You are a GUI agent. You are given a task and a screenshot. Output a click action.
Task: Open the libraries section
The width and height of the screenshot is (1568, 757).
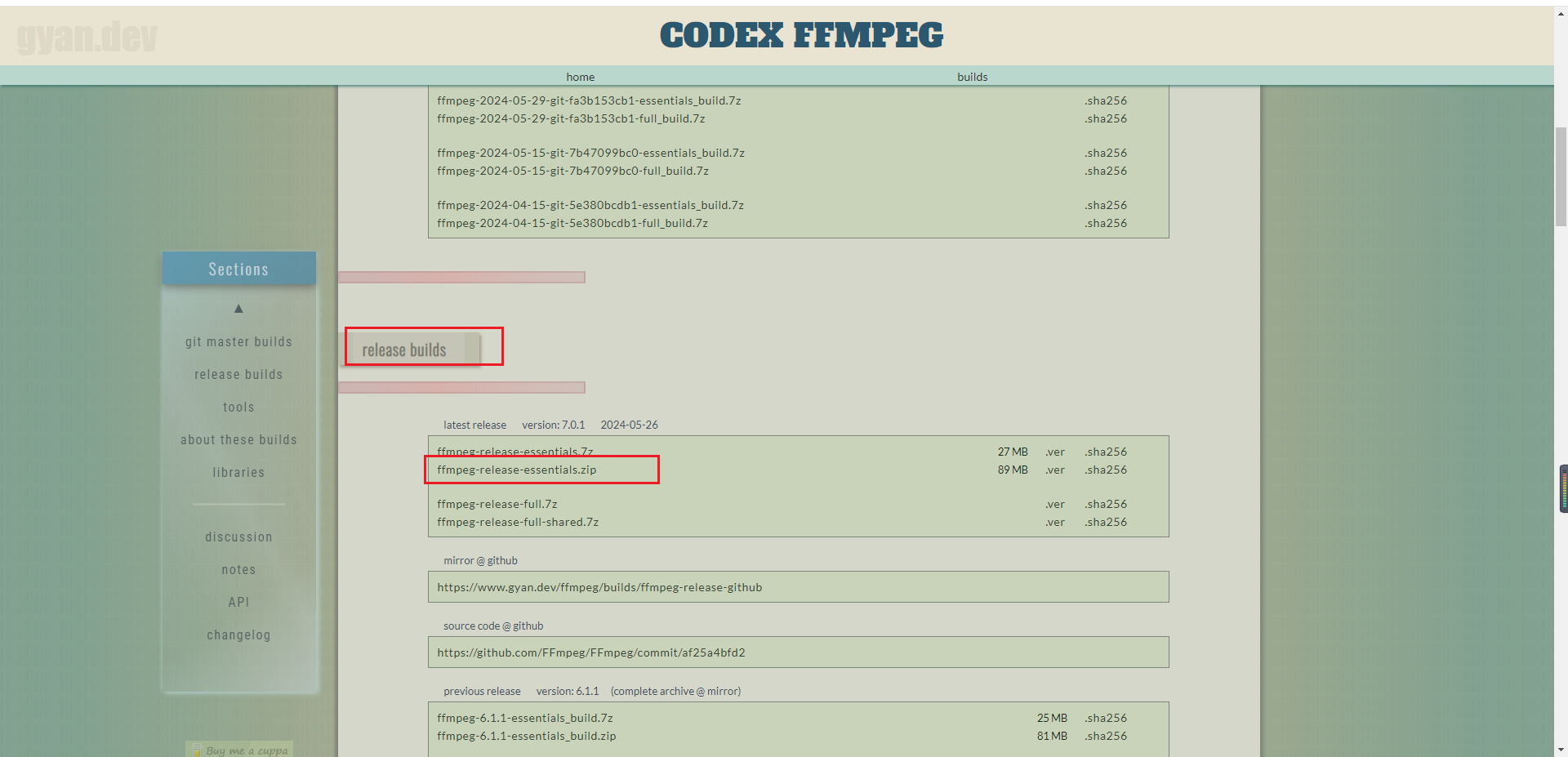pyautogui.click(x=238, y=472)
